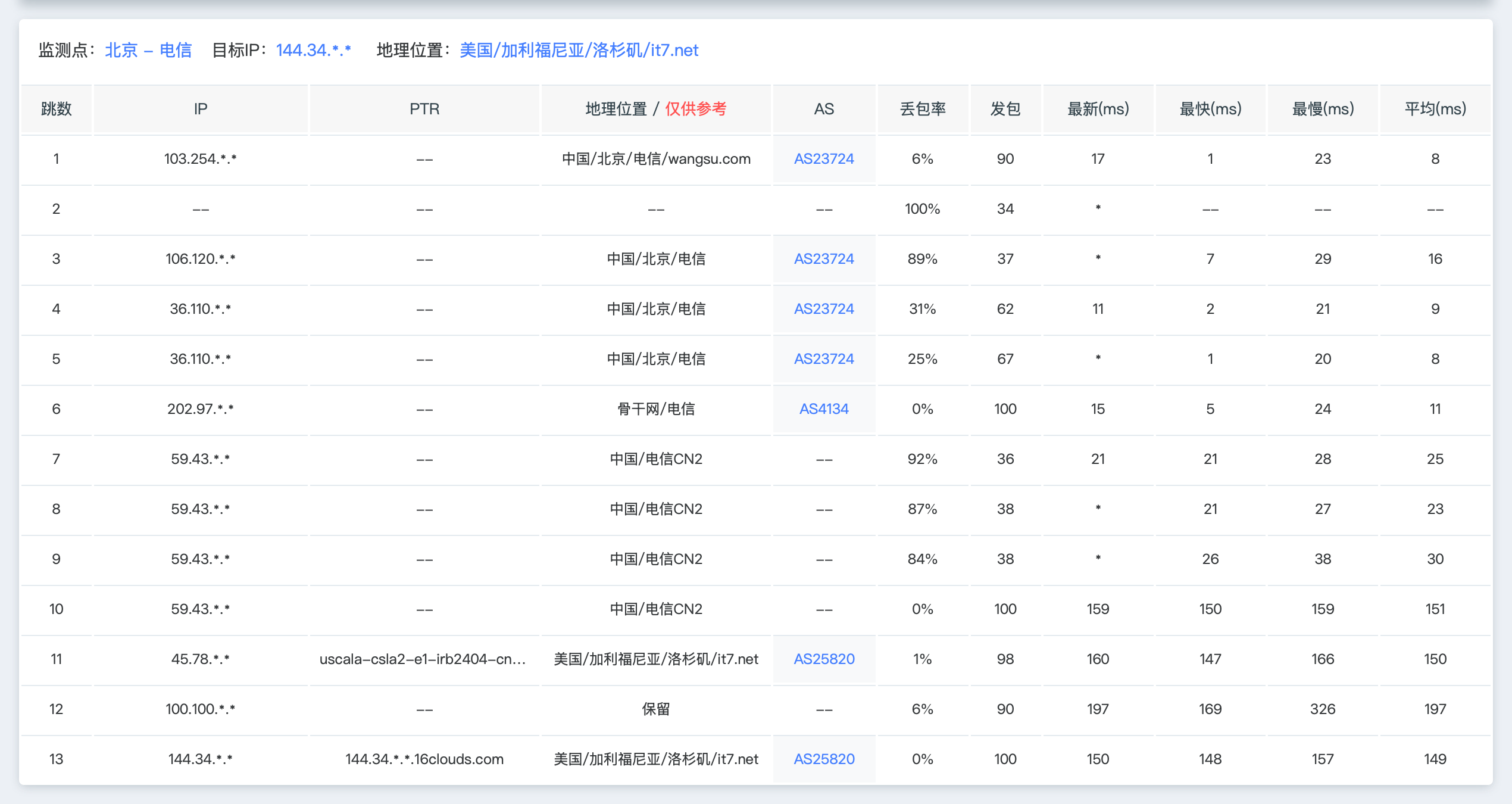Select the 144.34.*.*.16clouds.com PTR cell
The image size is (1512, 804).
click(424, 759)
